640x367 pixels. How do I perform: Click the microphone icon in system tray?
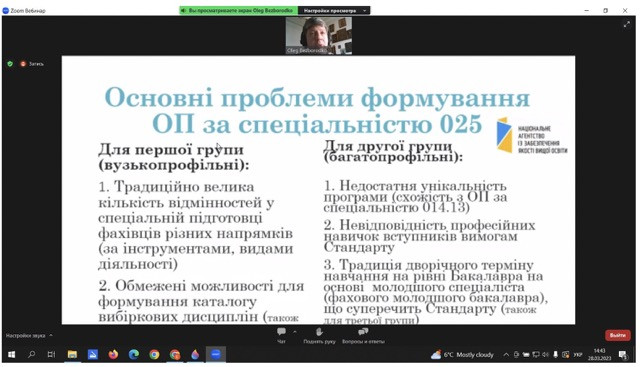(x=555, y=355)
